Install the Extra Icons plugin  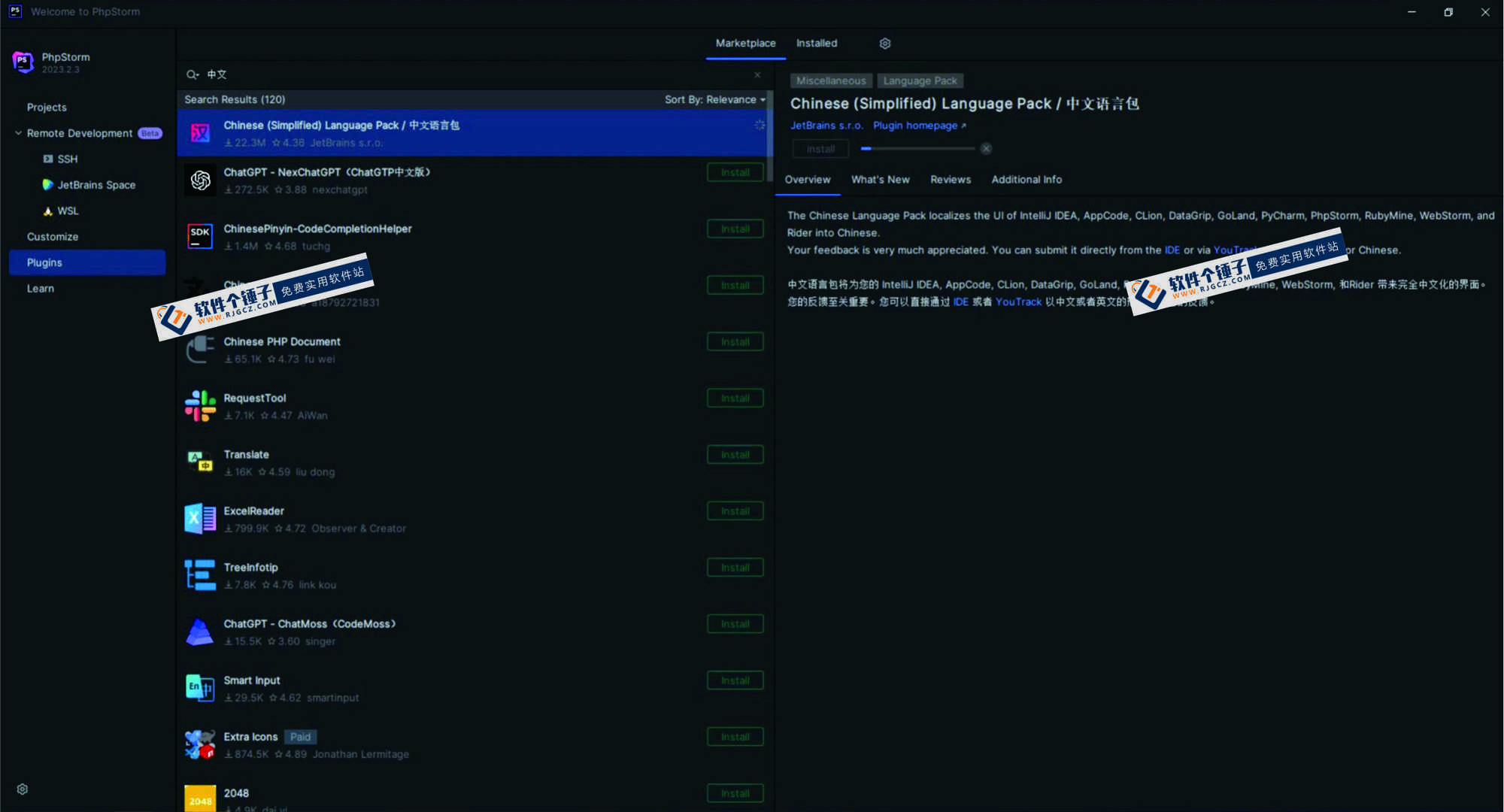pyautogui.click(x=735, y=736)
